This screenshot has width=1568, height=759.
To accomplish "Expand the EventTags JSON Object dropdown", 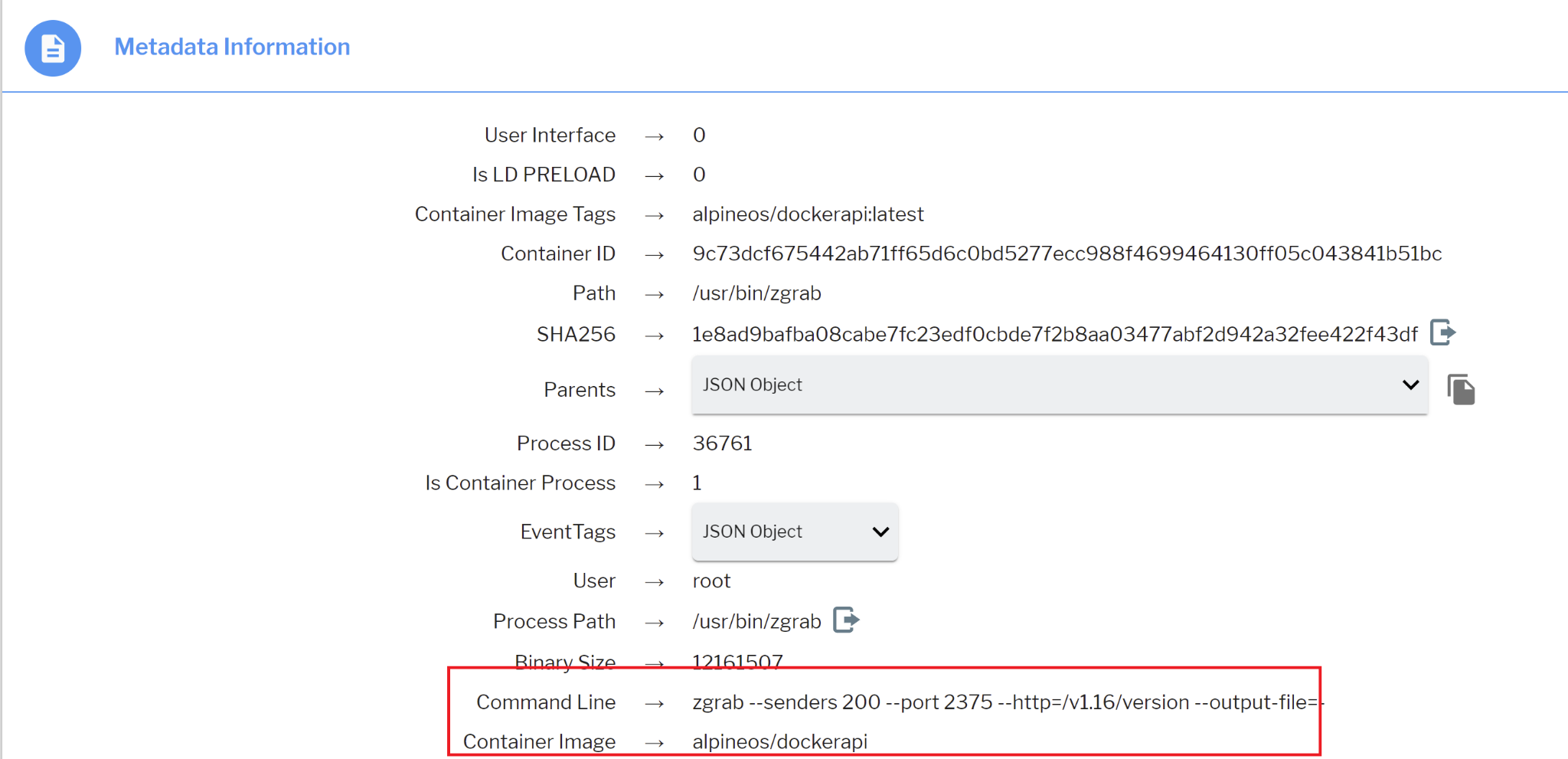I will point(795,532).
